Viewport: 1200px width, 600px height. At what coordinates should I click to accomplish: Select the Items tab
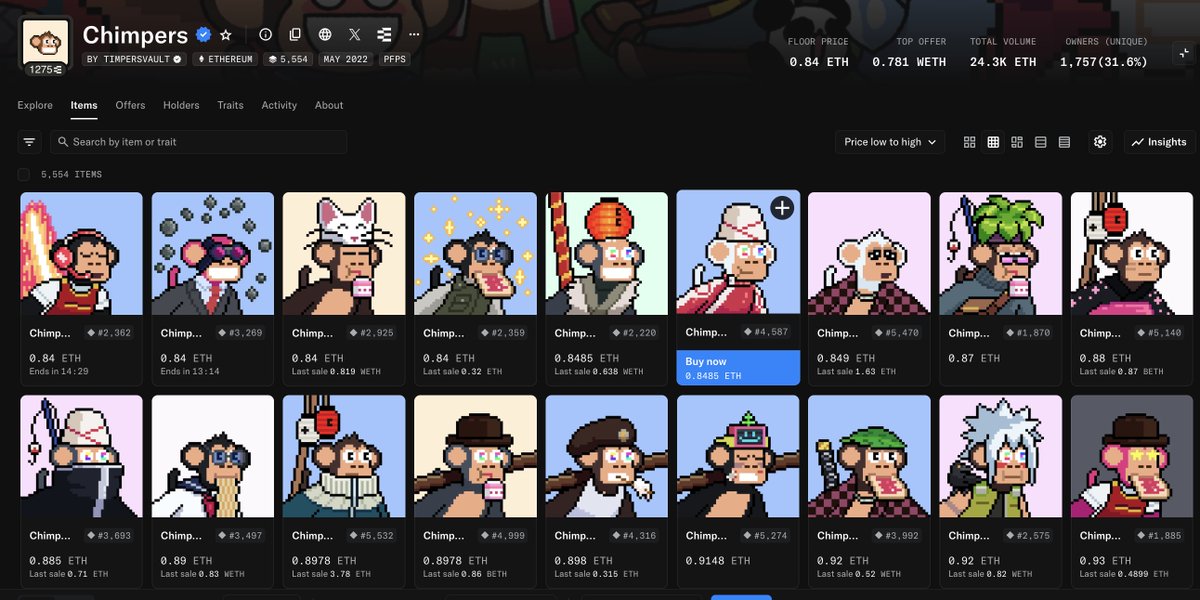pos(84,105)
